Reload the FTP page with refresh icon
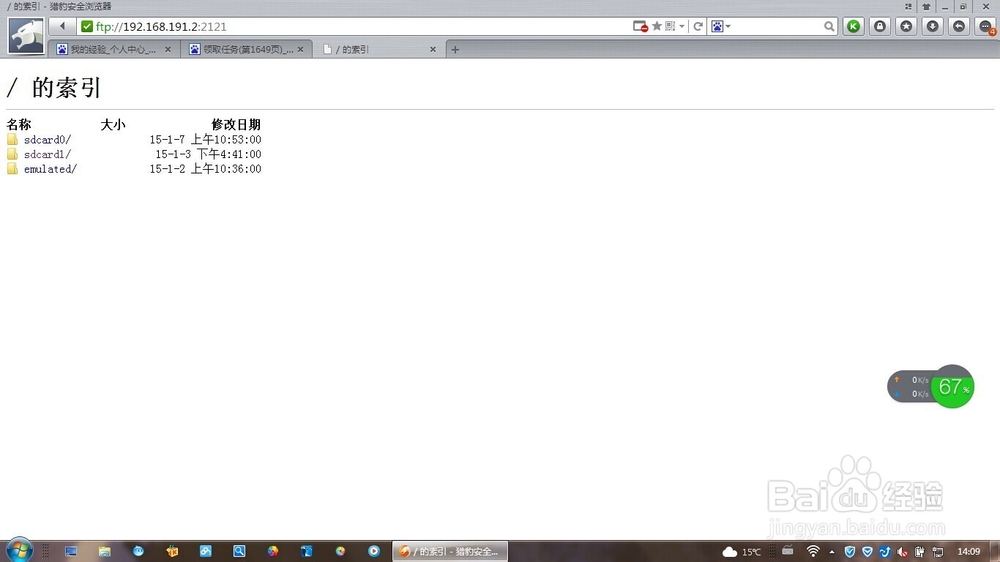1000x562 pixels. [698, 26]
